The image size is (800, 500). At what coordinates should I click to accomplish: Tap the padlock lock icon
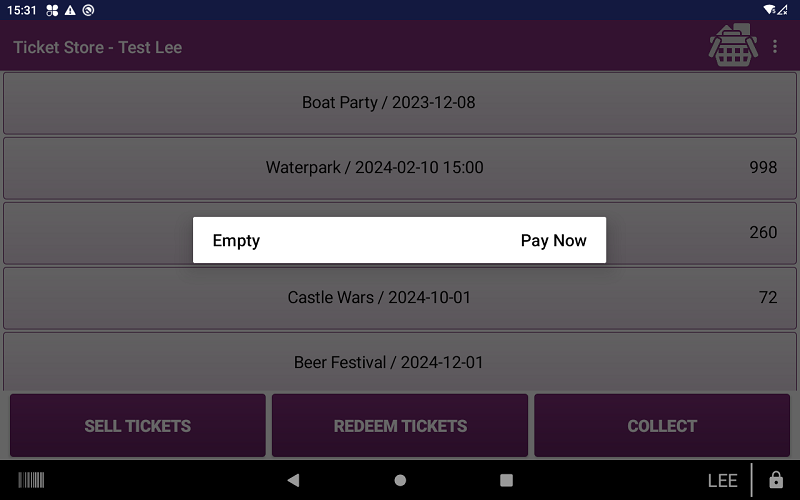(x=776, y=480)
